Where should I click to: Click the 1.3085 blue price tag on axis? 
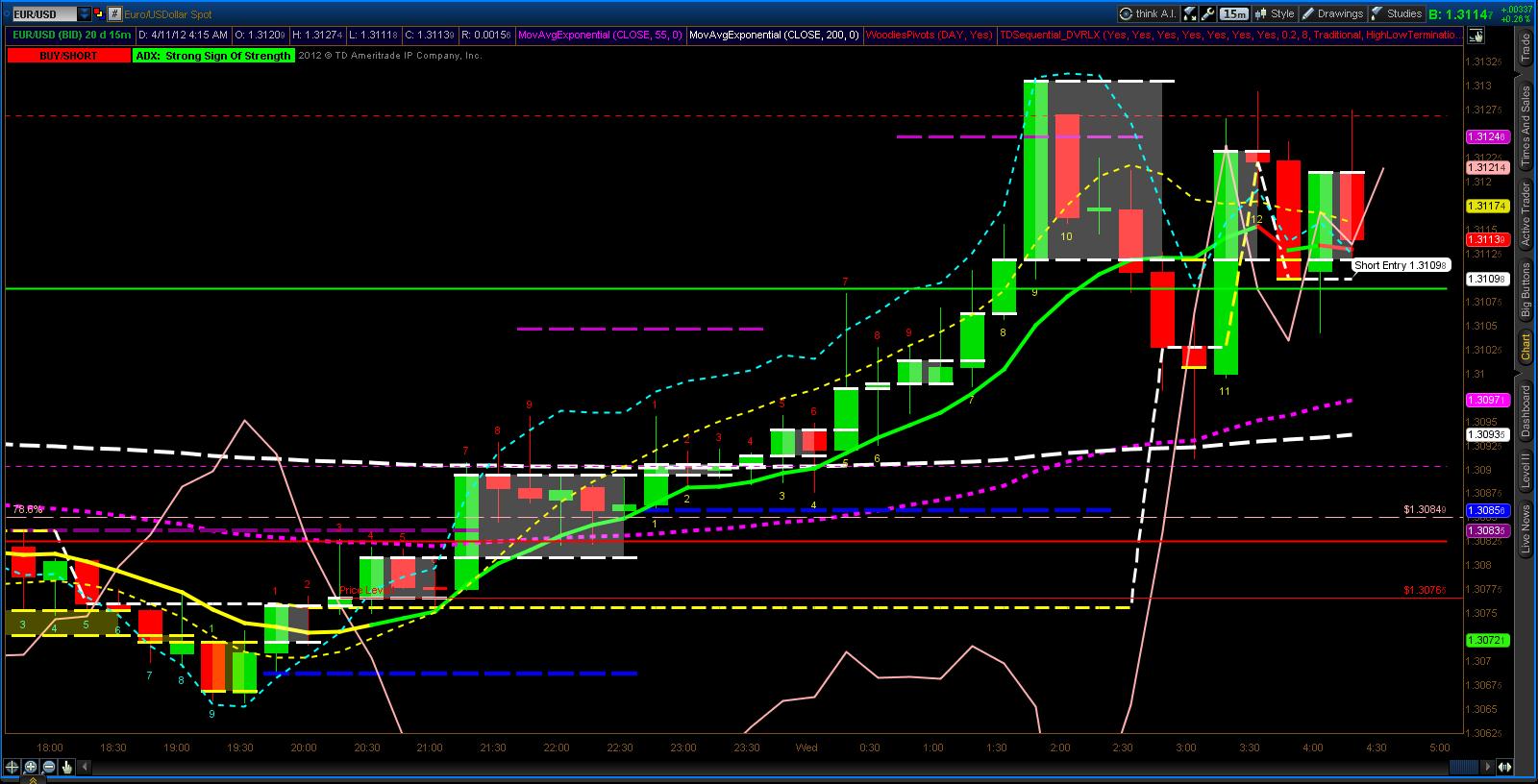[1486, 510]
